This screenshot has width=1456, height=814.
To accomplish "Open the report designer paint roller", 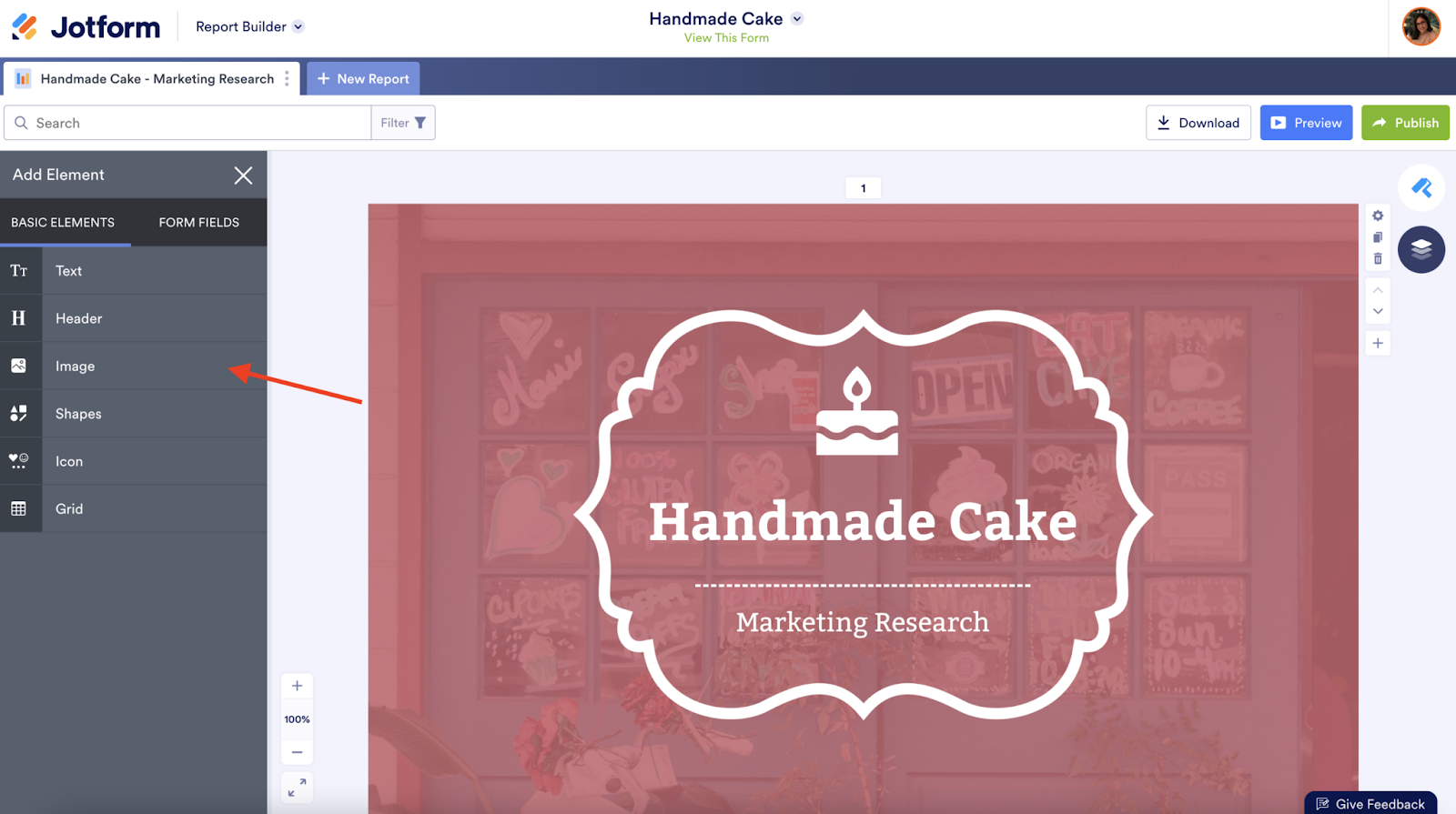I will (x=1421, y=188).
